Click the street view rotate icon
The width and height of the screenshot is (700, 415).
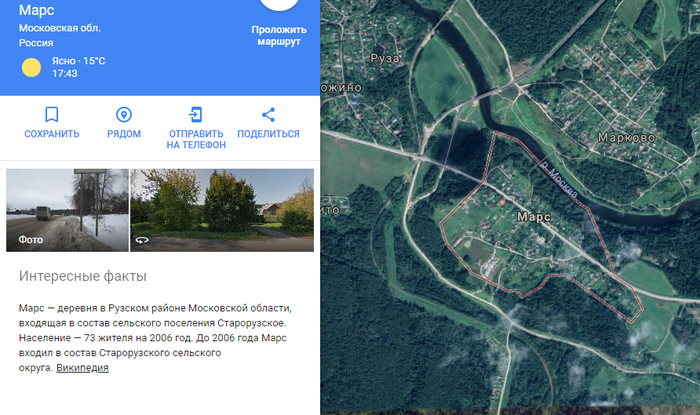pos(142,240)
